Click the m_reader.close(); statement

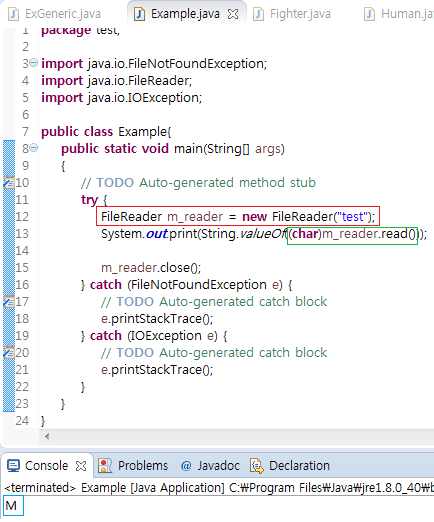(x=151, y=268)
